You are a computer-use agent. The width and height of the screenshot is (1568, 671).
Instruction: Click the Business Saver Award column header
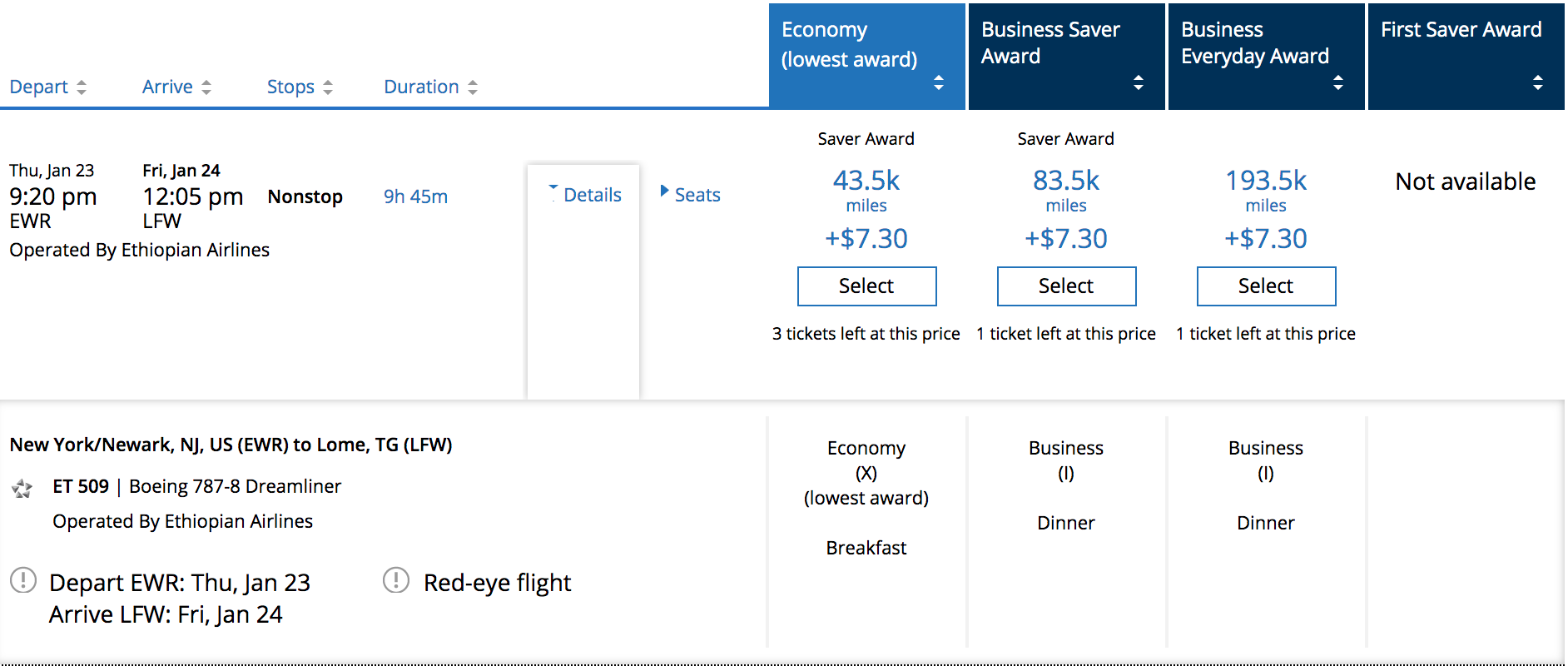click(1050, 43)
